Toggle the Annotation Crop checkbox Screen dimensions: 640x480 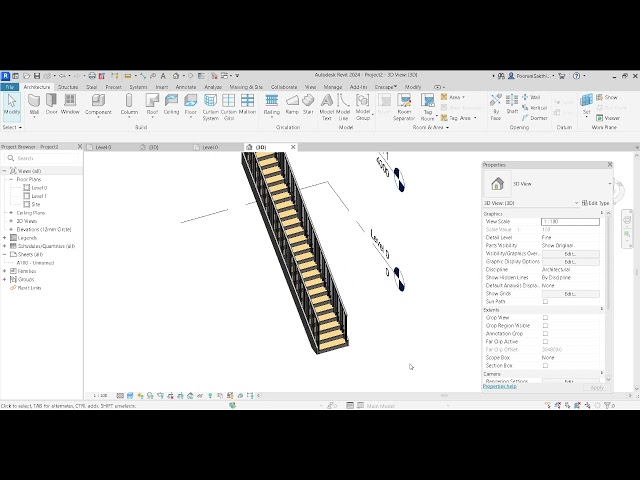pos(545,333)
